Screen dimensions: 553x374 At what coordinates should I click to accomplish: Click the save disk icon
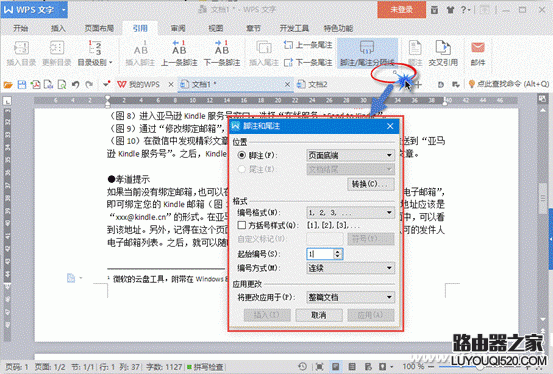(x=22, y=85)
